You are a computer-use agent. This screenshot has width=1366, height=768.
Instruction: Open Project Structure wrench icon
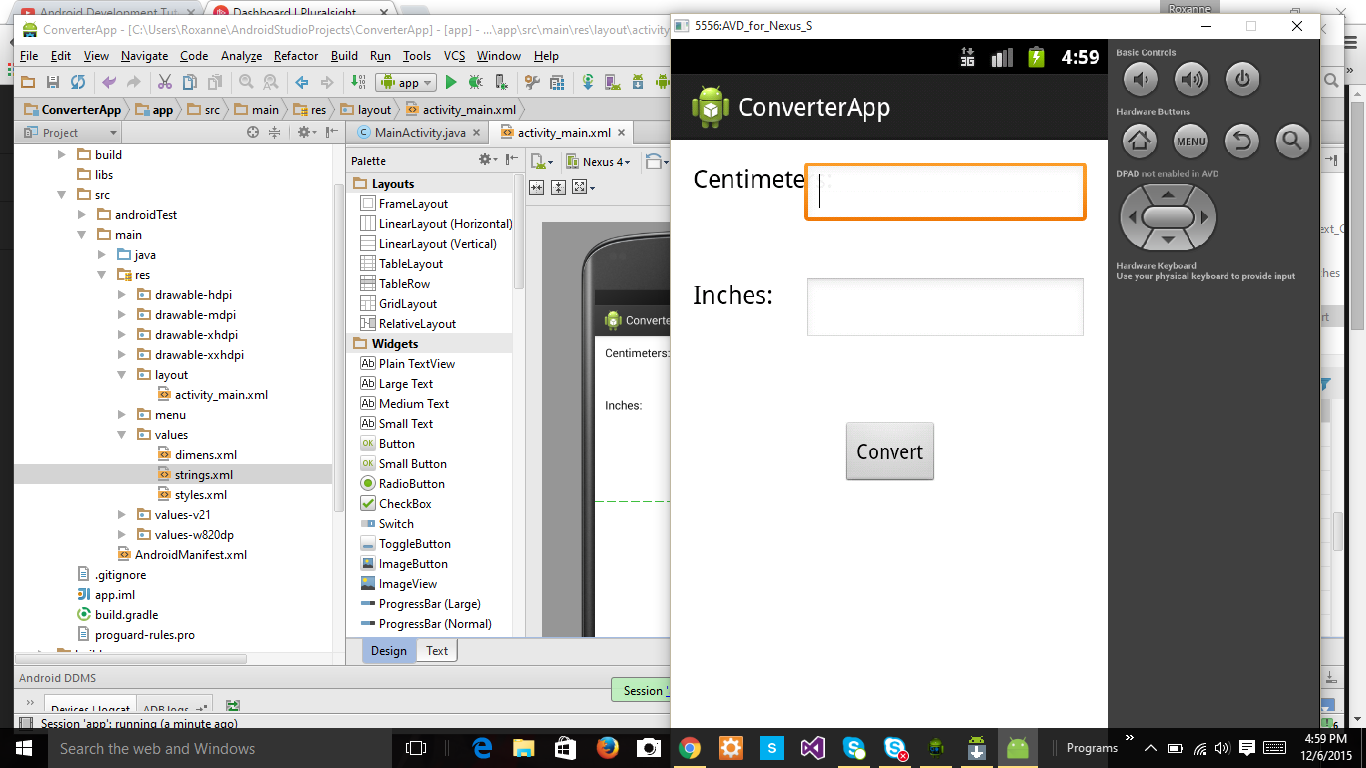(x=532, y=82)
